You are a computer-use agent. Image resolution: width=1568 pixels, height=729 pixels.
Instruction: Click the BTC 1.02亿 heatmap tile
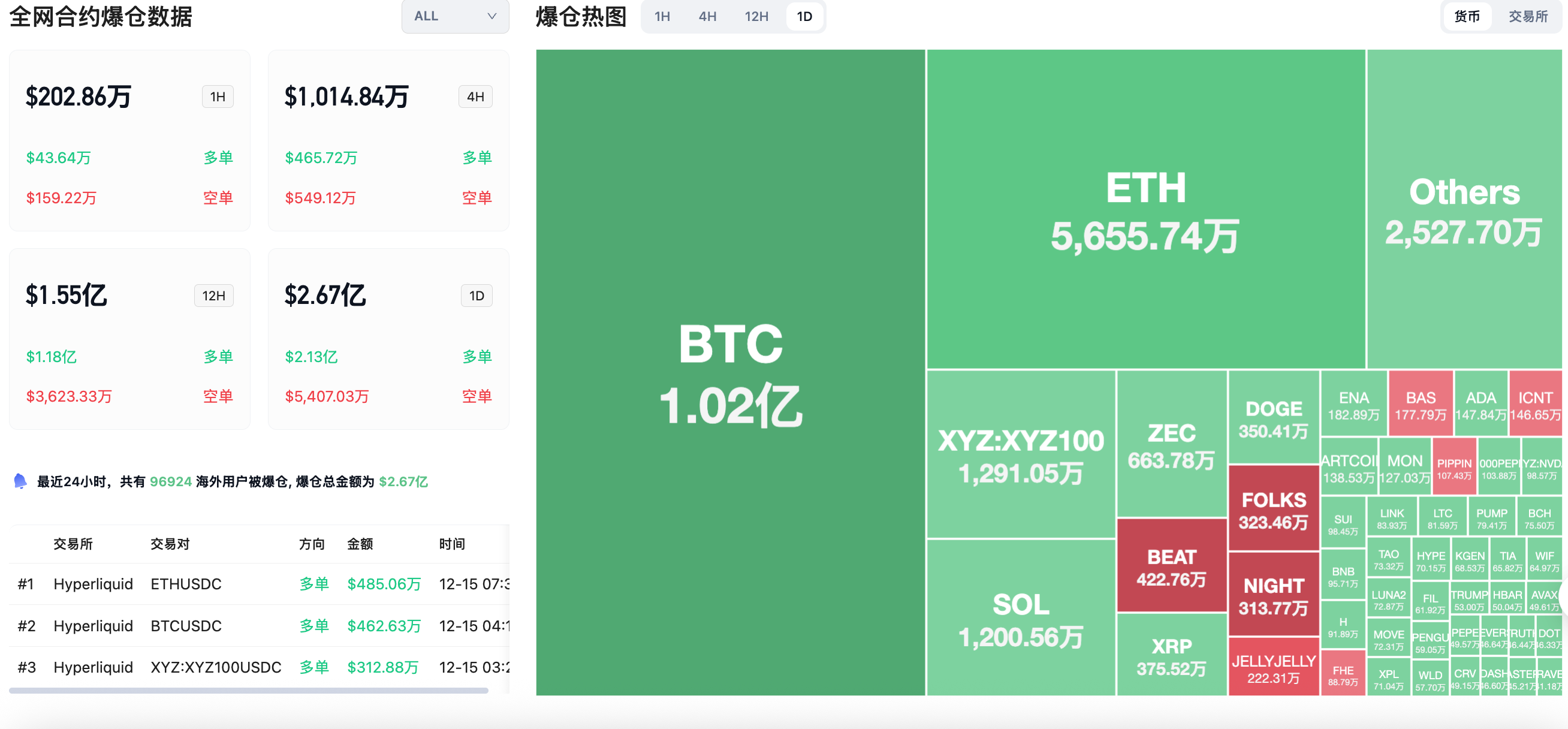point(730,372)
